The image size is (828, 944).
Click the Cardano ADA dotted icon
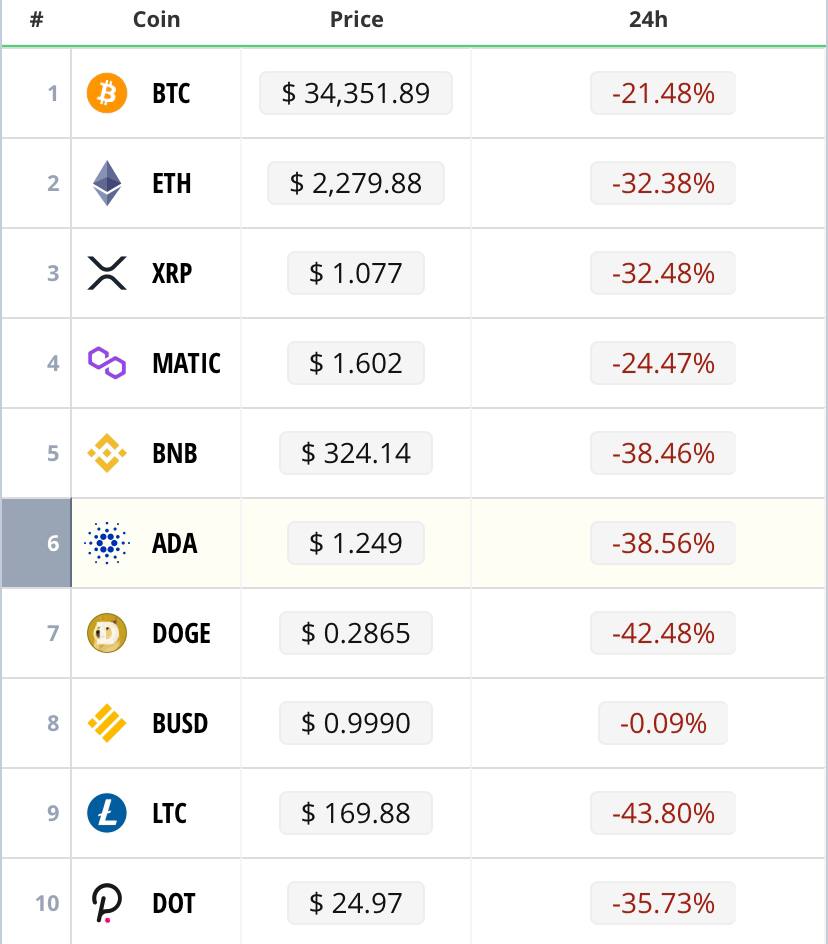point(107,543)
